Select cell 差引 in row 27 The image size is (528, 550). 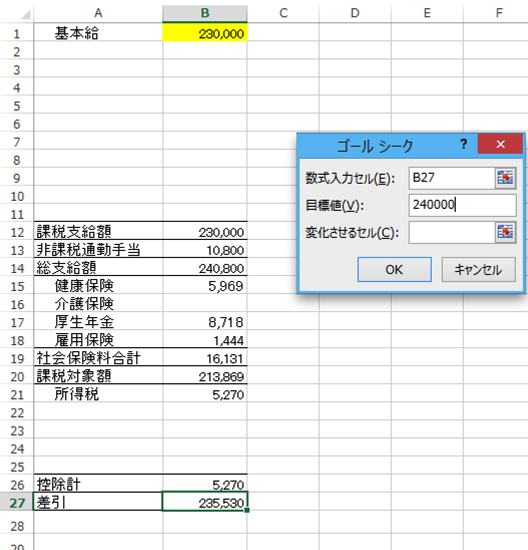pyautogui.click(x=98, y=502)
